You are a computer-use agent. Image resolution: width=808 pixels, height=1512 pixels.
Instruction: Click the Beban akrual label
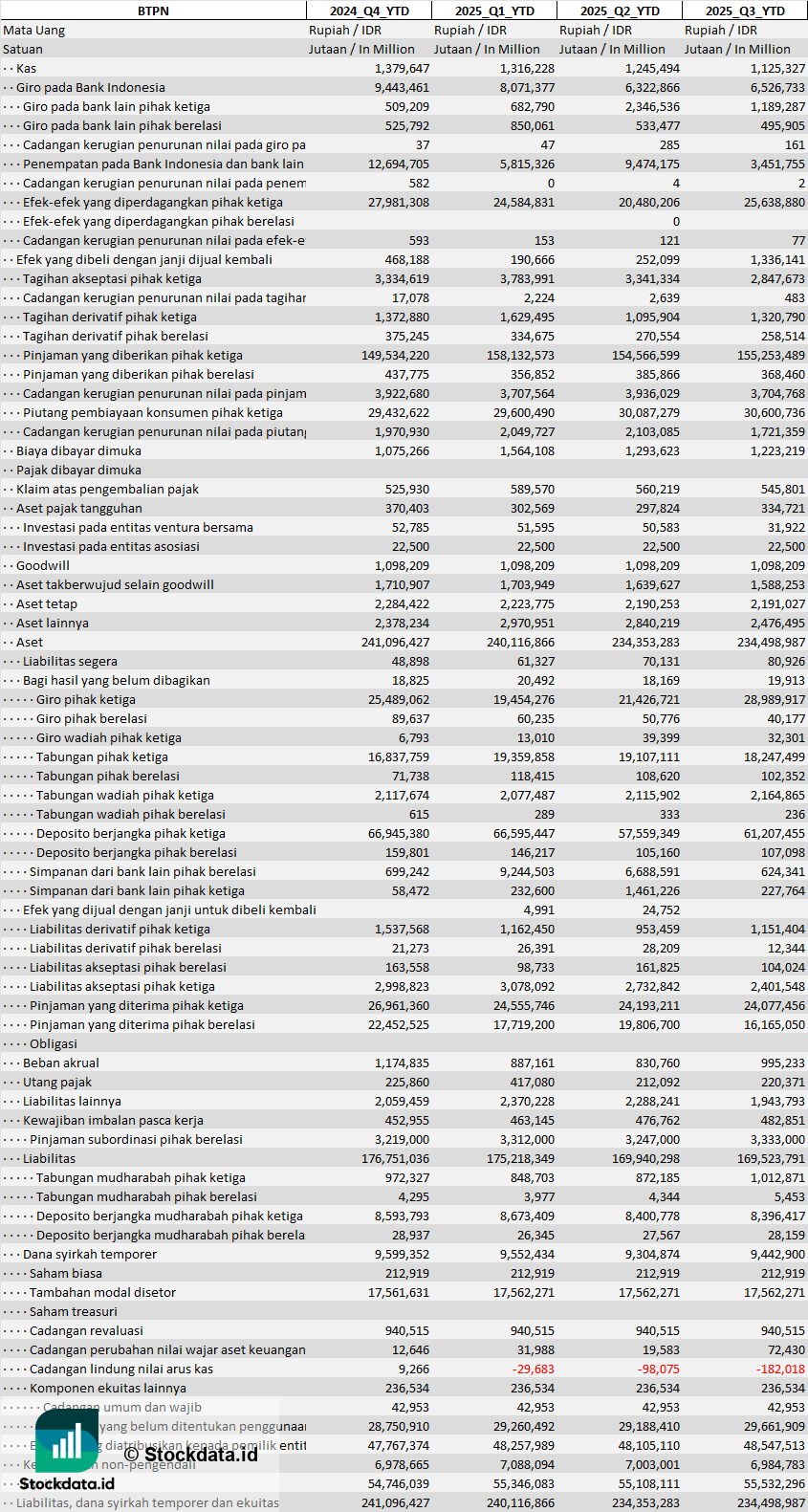coord(61,1063)
